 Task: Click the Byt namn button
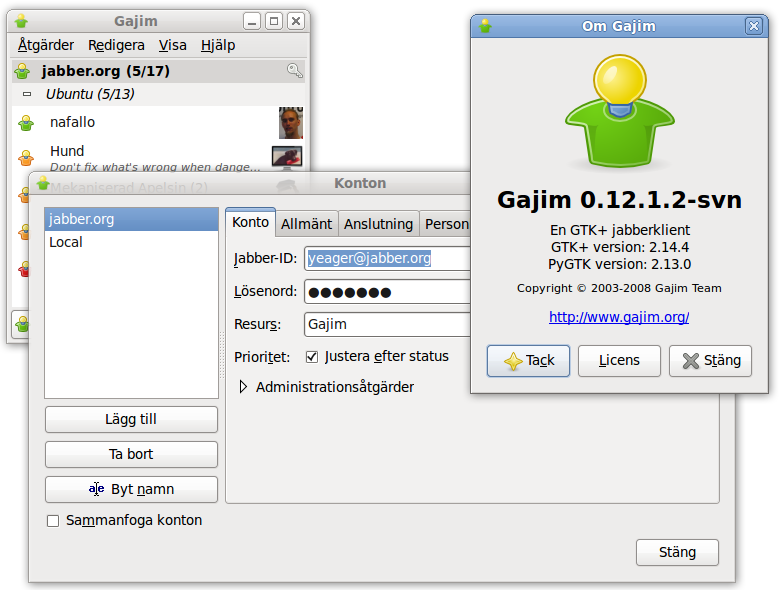tap(131, 490)
